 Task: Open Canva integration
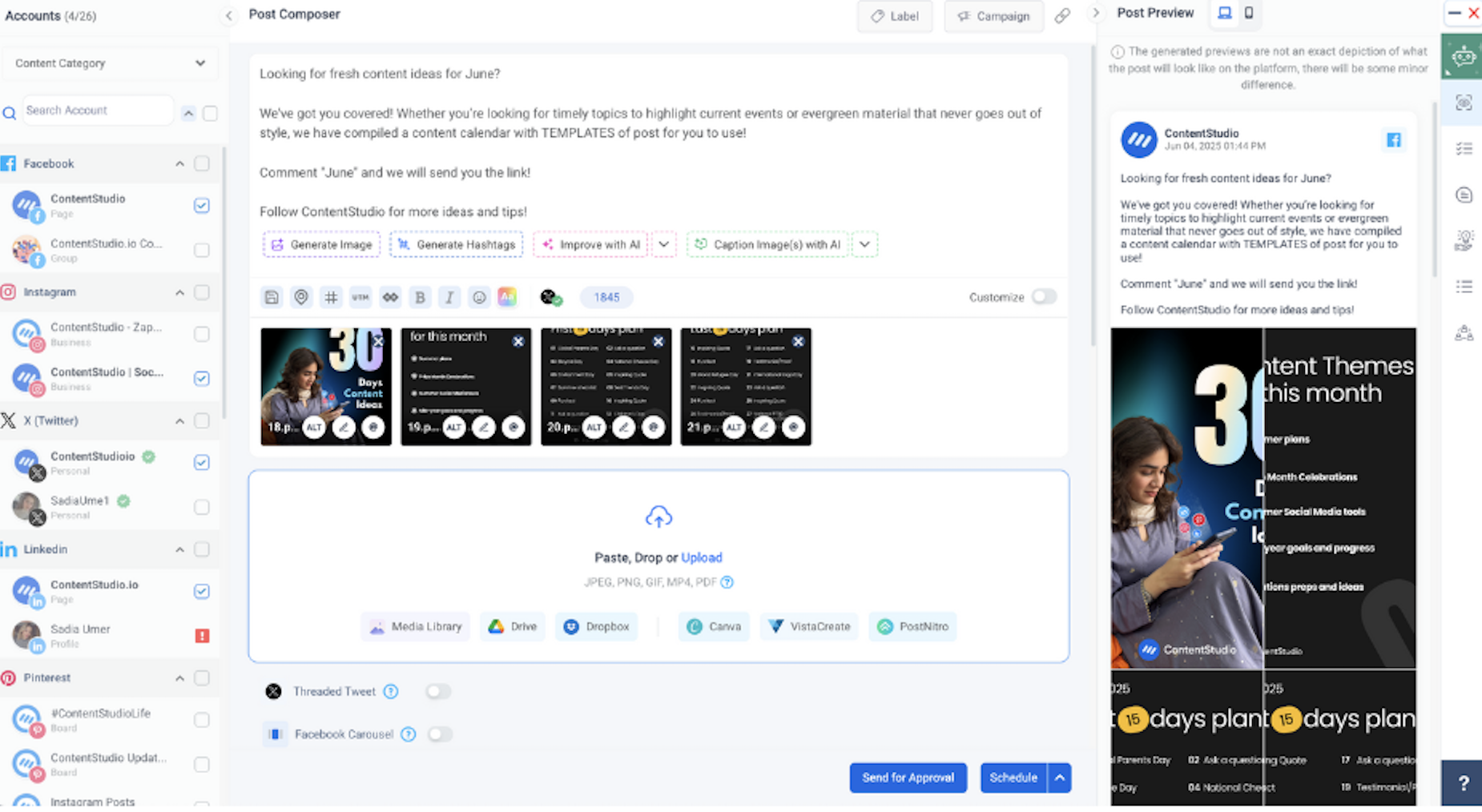(x=714, y=626)
